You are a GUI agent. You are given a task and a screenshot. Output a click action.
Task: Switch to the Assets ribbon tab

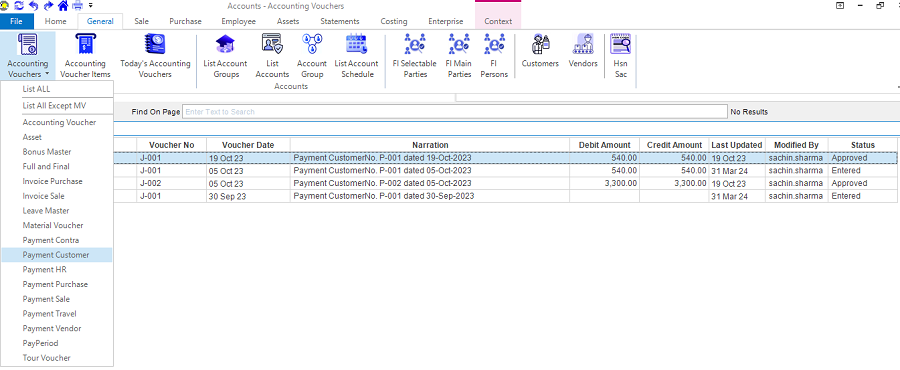[x=288, y=21]
